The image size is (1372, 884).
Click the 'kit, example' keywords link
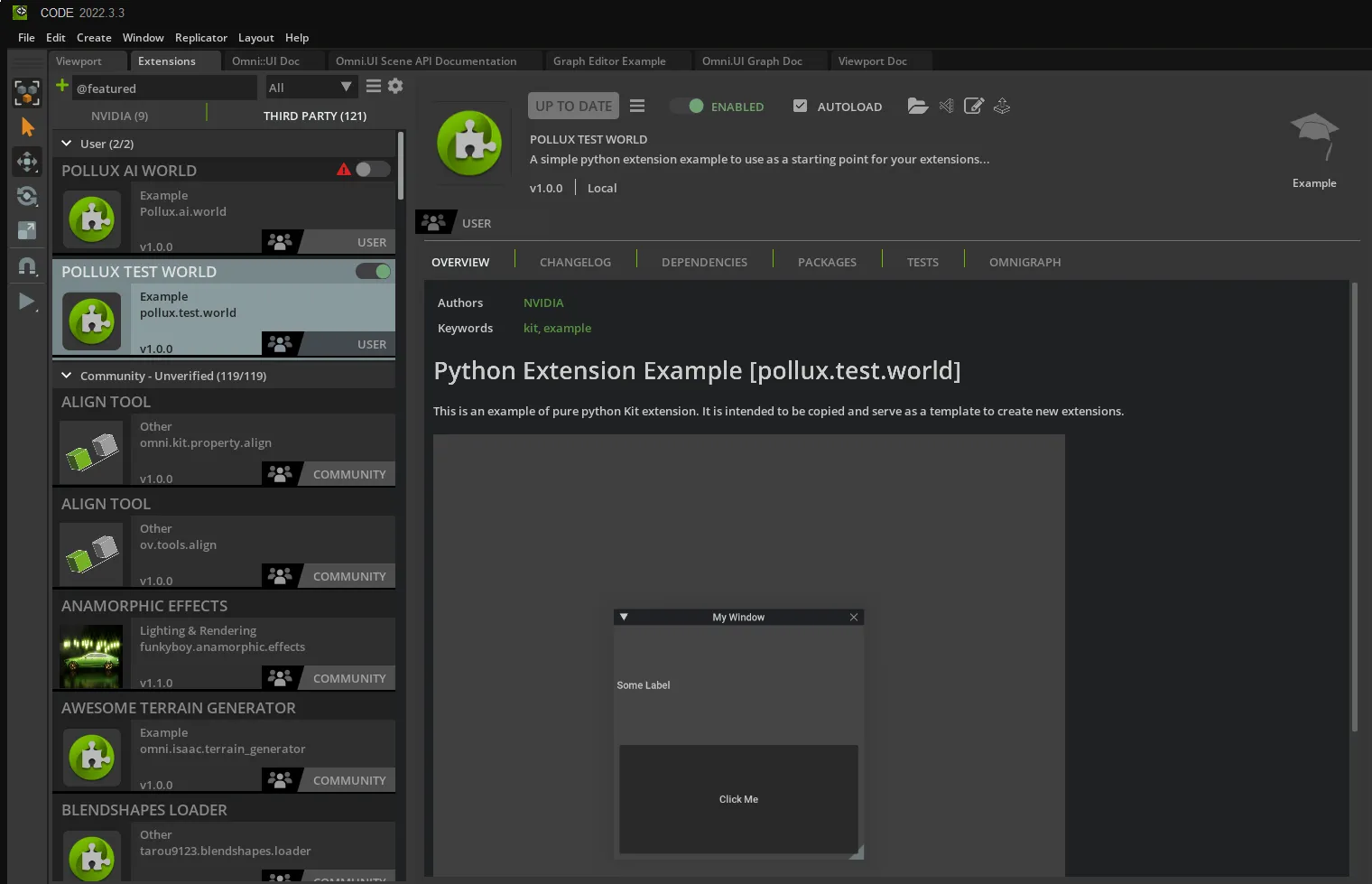[557, 328]
